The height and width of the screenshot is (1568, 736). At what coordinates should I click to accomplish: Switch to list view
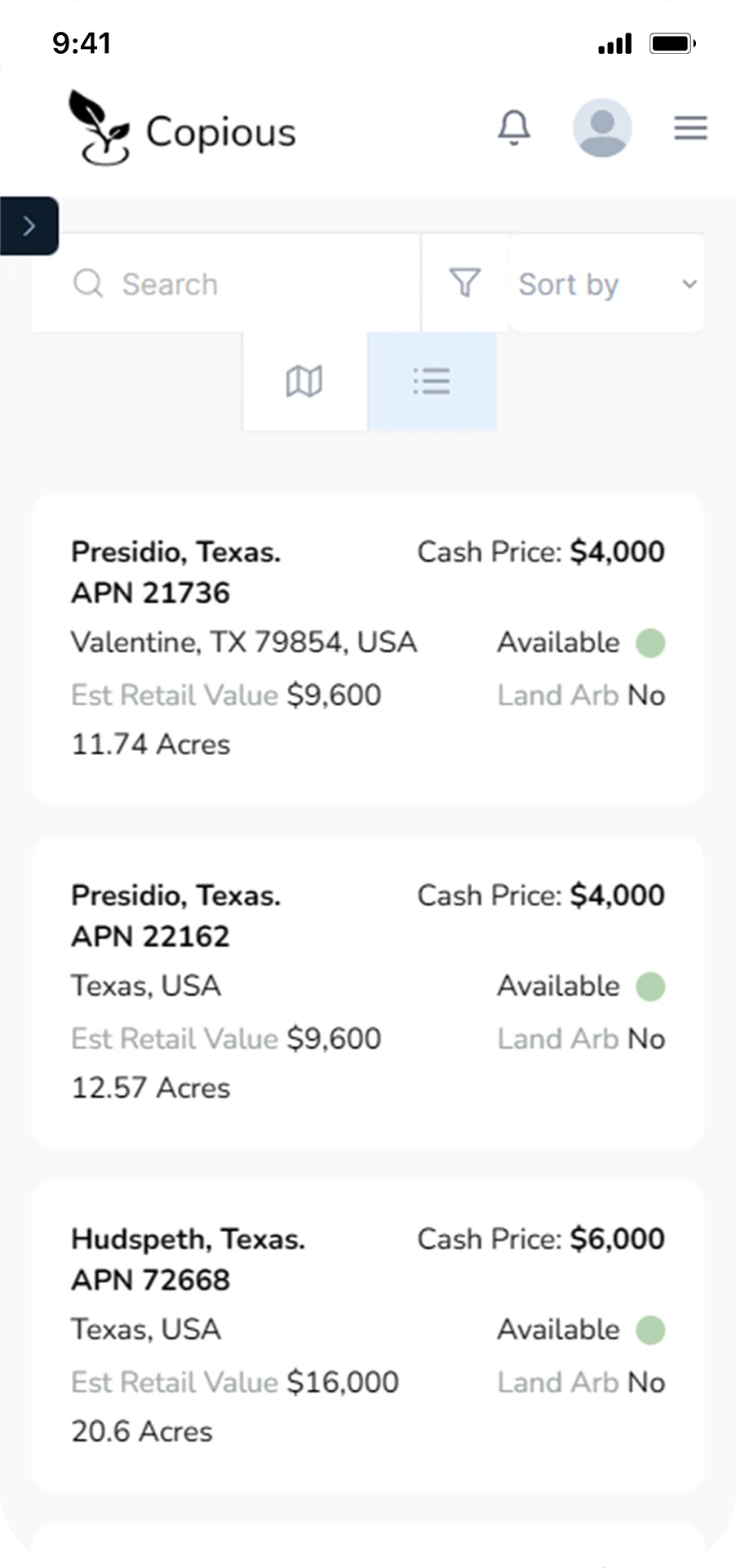tap(432, 381)
